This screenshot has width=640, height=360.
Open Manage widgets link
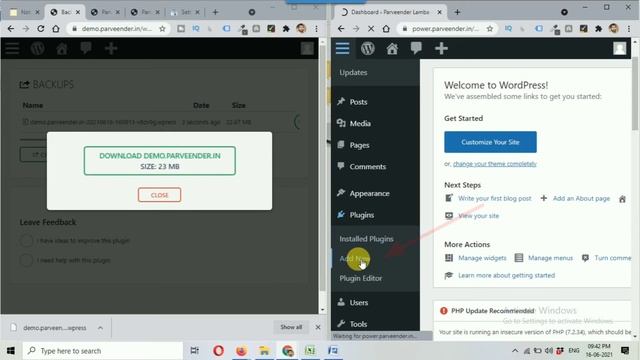point(482,258)
